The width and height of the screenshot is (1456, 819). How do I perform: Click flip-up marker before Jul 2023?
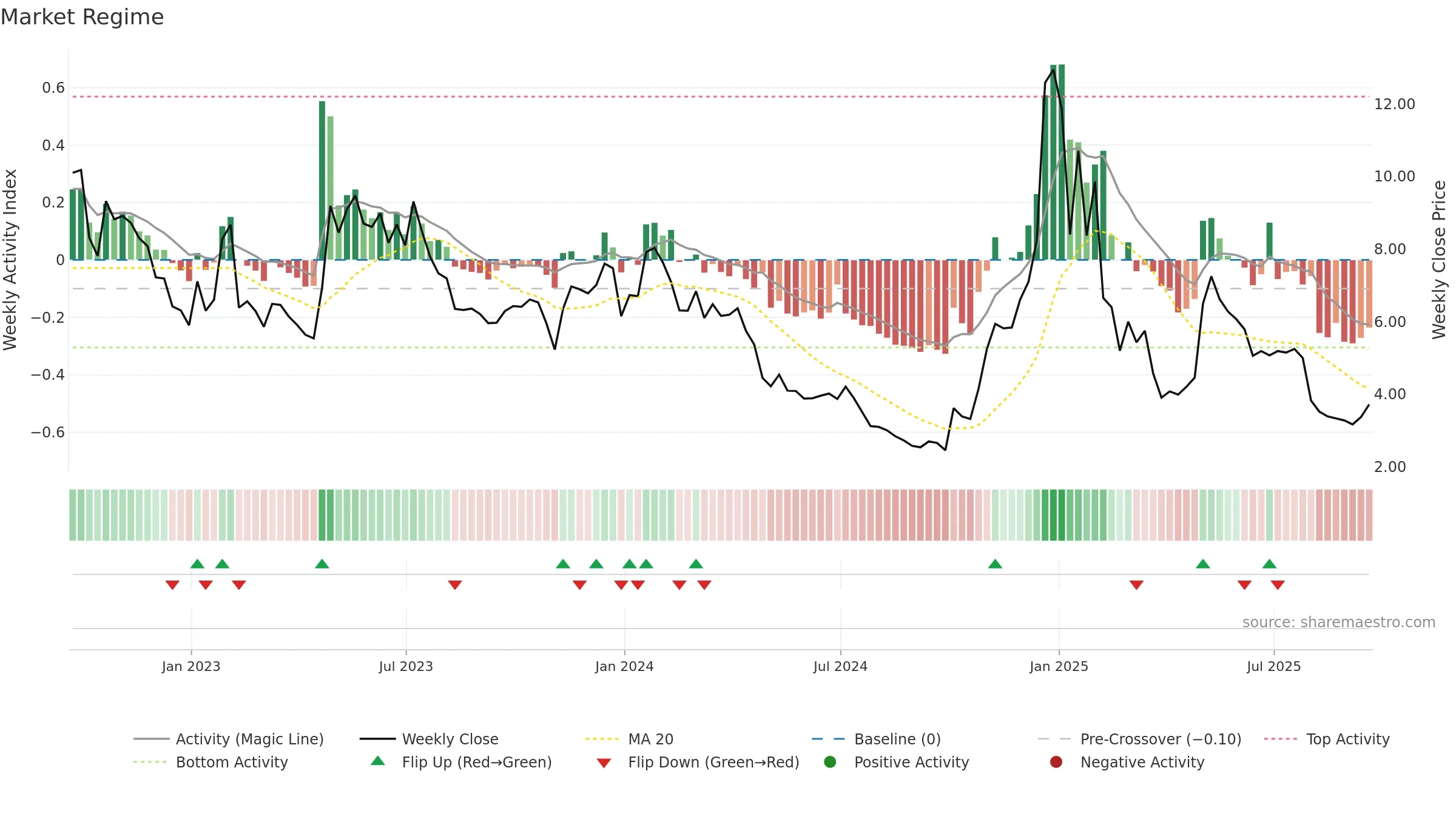click(322, 564)
